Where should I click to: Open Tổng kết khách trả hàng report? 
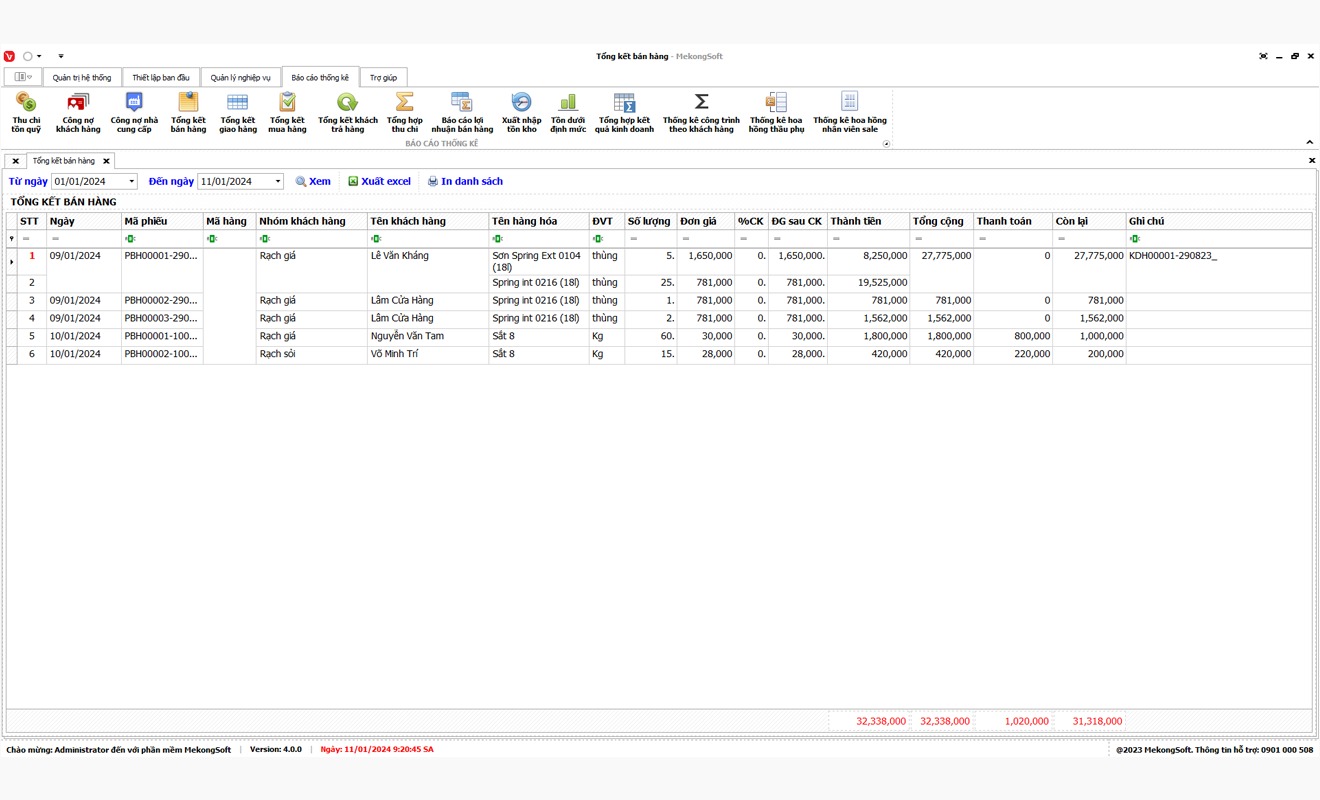(347, 111)
